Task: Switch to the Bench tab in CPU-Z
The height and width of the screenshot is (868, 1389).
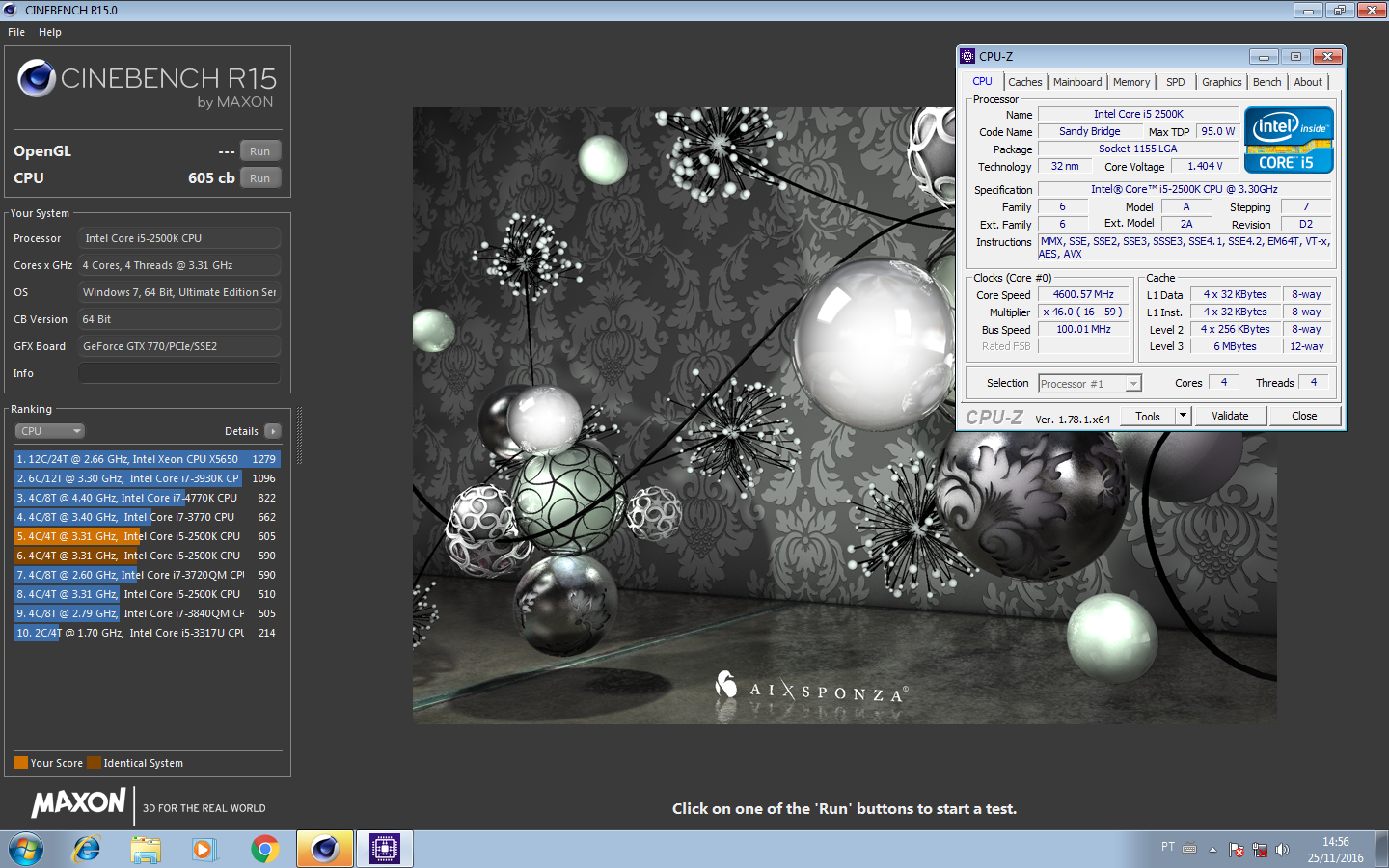Action: pos(1267,82)
